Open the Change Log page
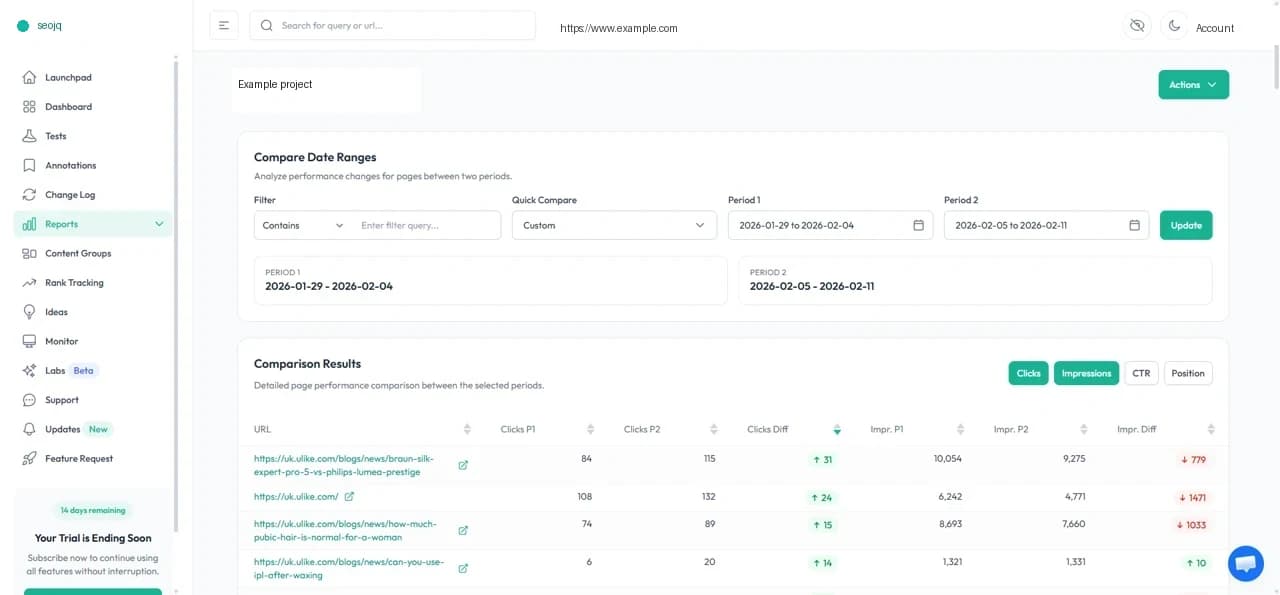 tap(69, 194)
